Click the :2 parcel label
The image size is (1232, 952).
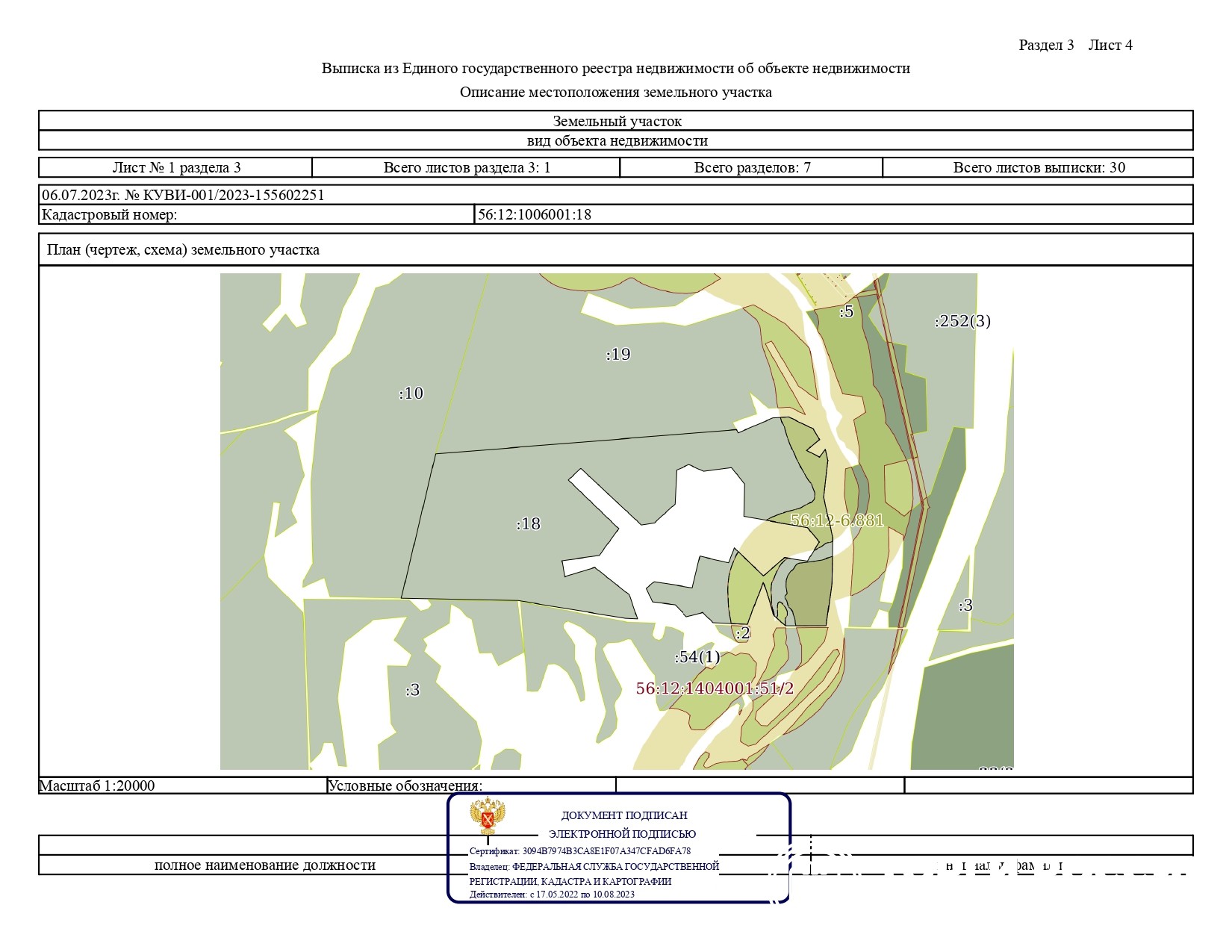click(742, 634)
